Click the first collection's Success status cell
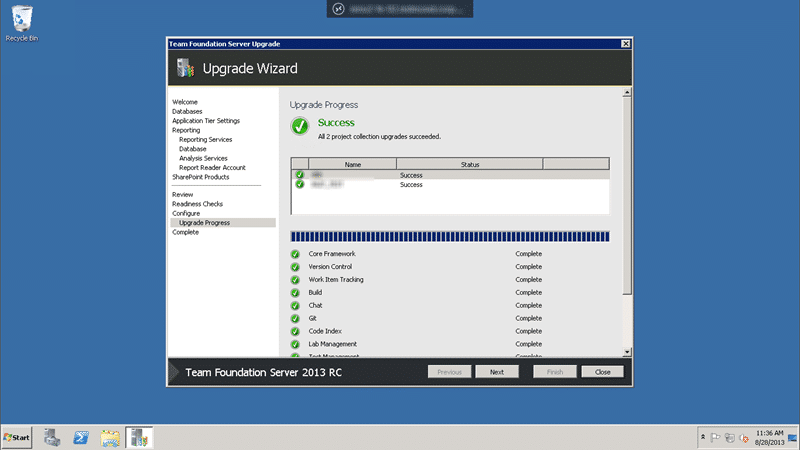 411,175
